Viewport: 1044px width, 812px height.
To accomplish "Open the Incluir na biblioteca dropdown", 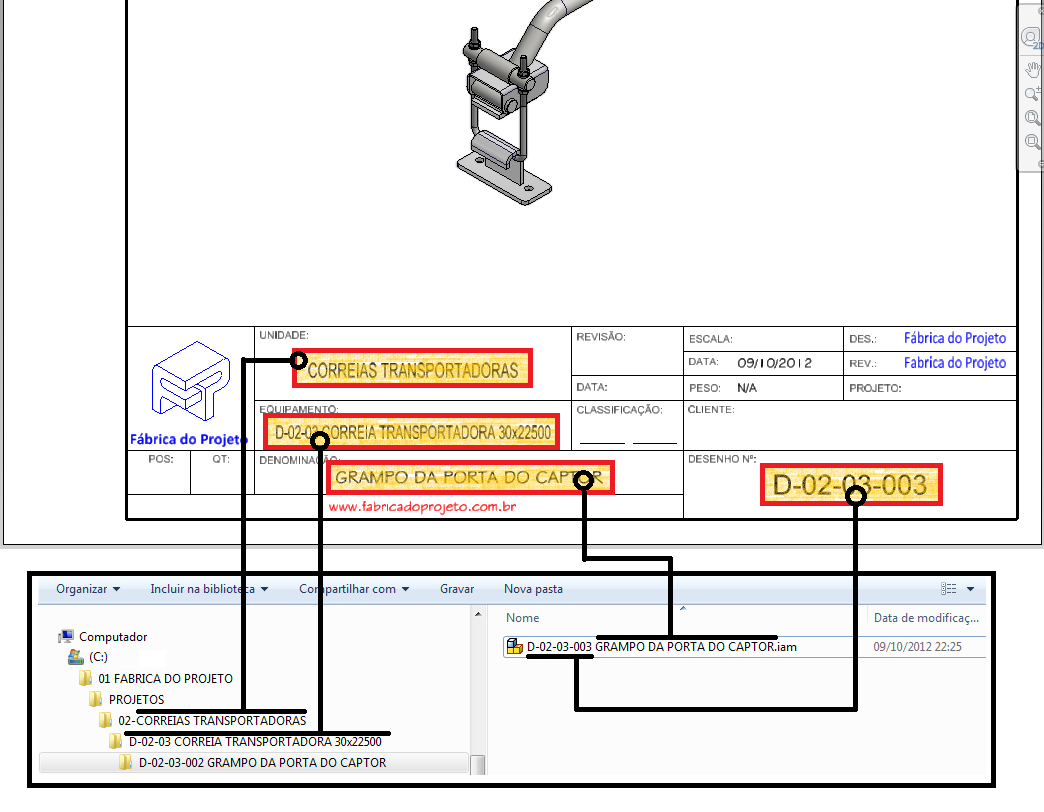I will 208,589.
